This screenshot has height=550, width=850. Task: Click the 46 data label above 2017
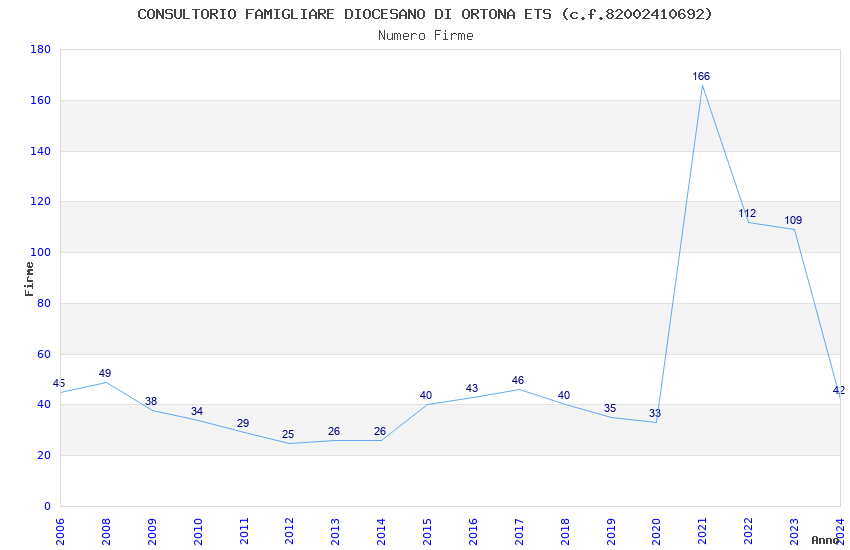518,380
